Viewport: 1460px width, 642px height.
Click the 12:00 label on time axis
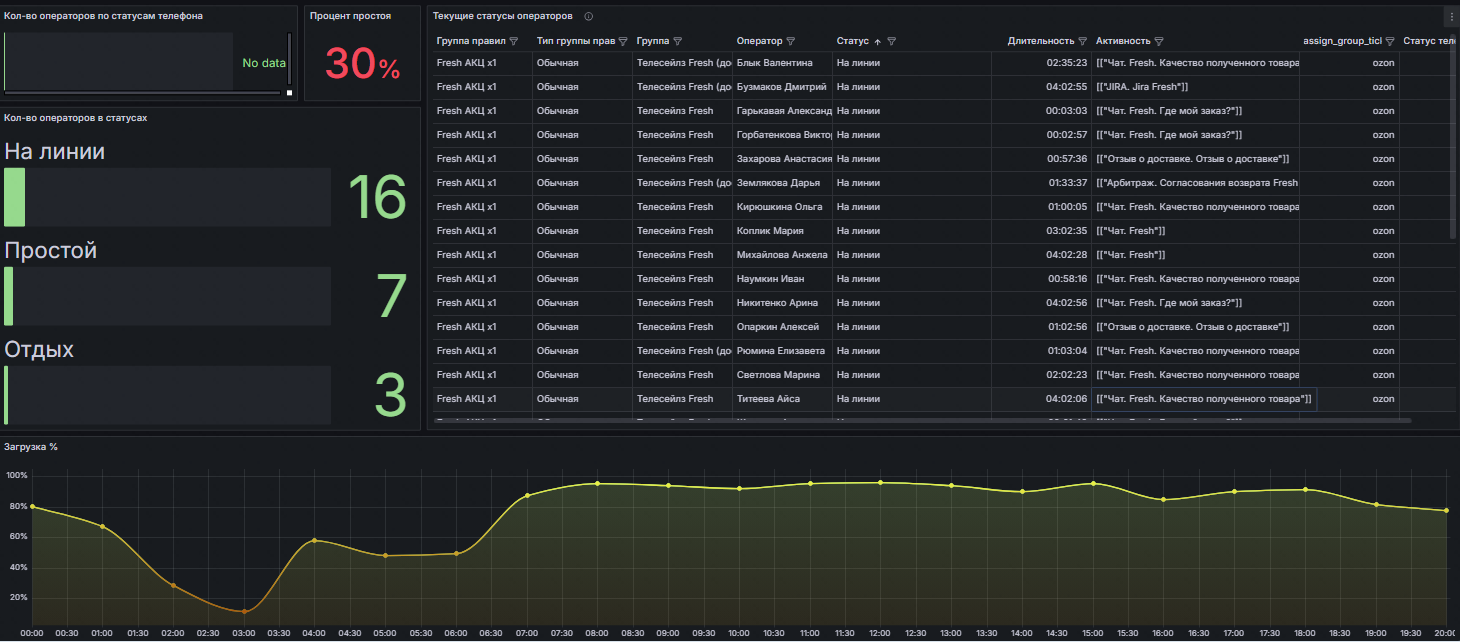coord(880,633)
